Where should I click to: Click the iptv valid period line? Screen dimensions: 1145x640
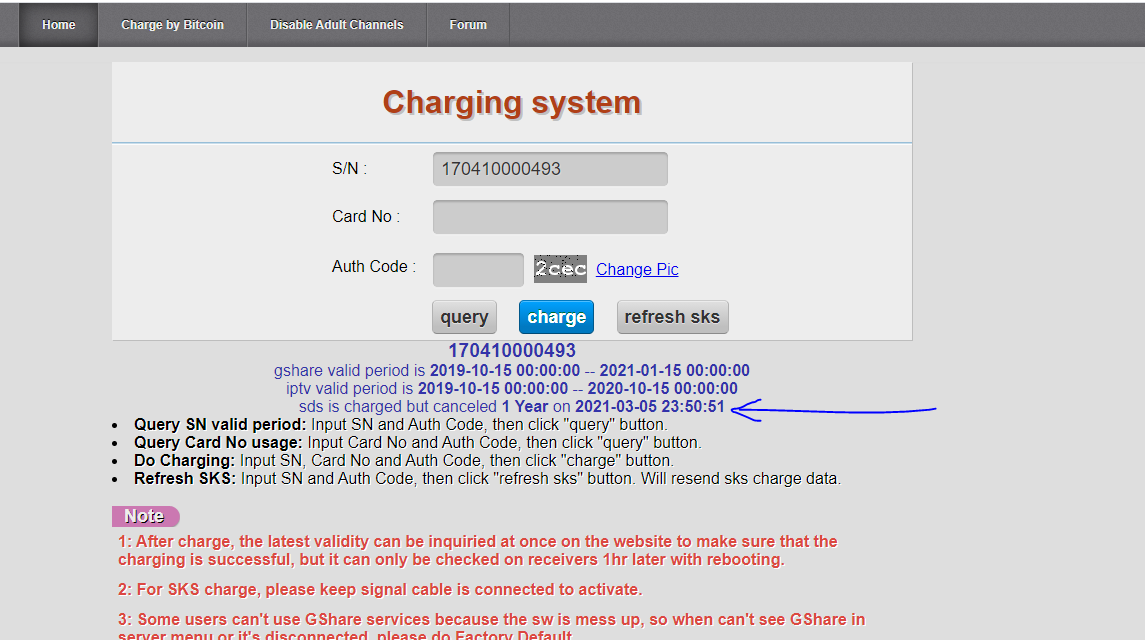511,389
